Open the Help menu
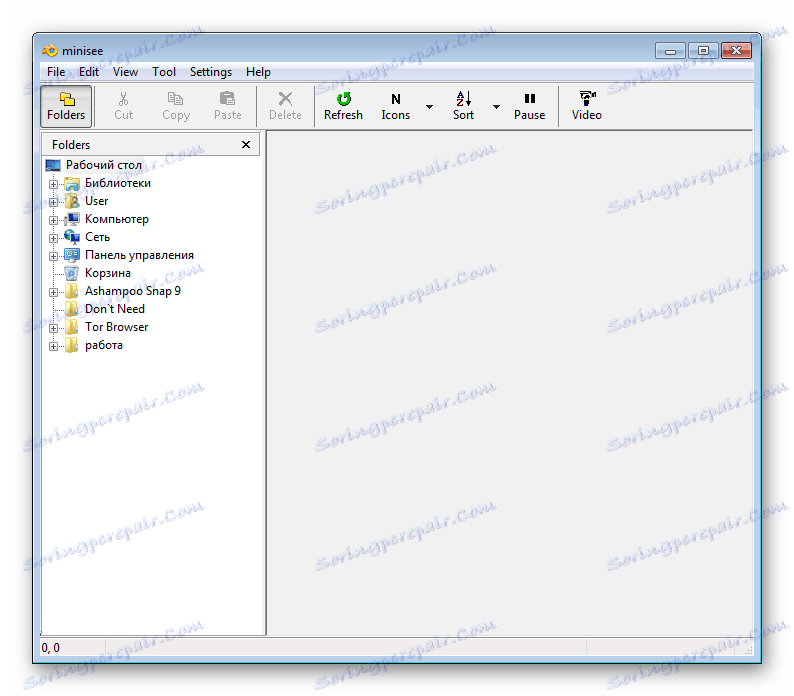The height and width of the screenshot is (696, 794). (258, 72)
